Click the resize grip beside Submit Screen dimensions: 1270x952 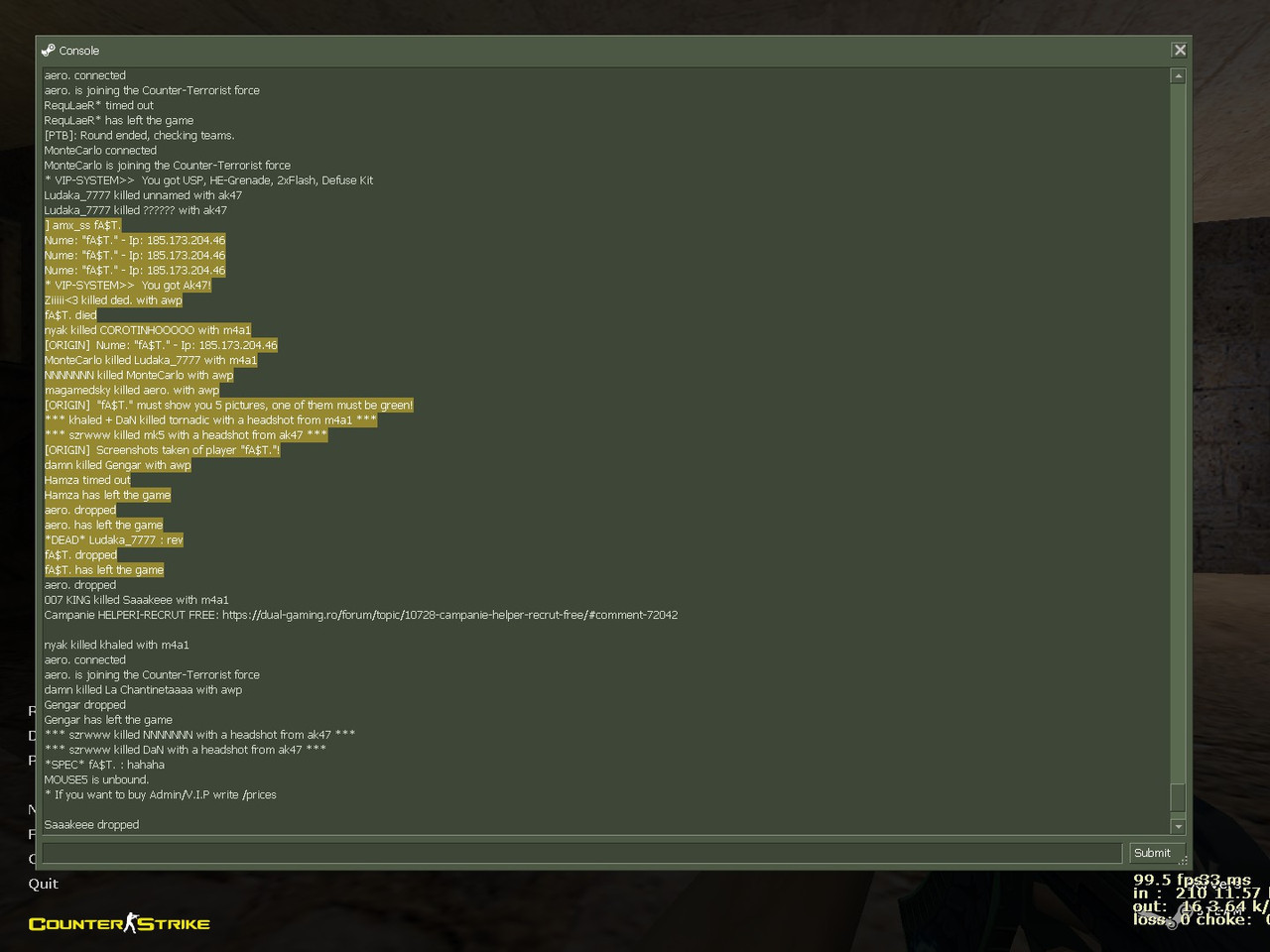[1183, 860]
